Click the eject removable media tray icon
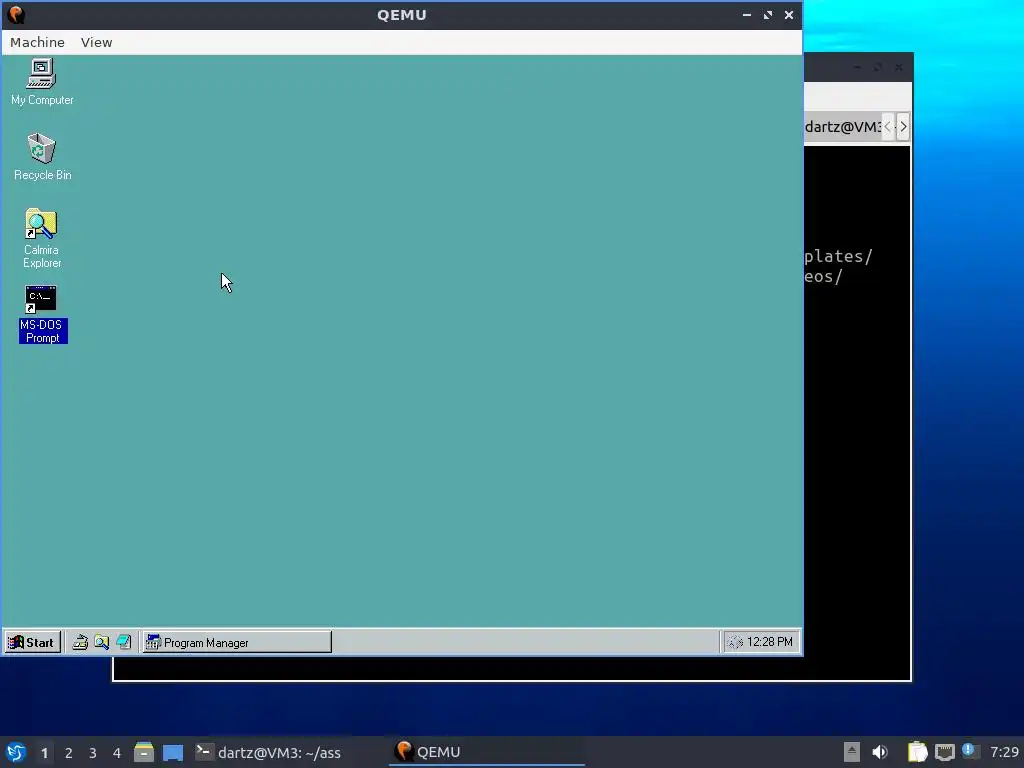This screenshot has width=1024, height=768. (x=852, y=752)
